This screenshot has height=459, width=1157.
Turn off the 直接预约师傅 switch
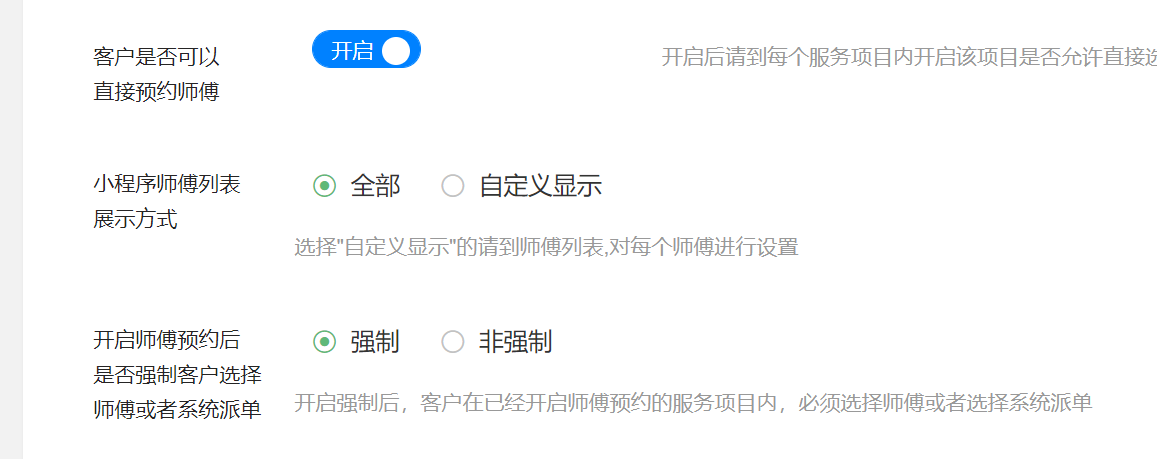[x=366, y=50]
